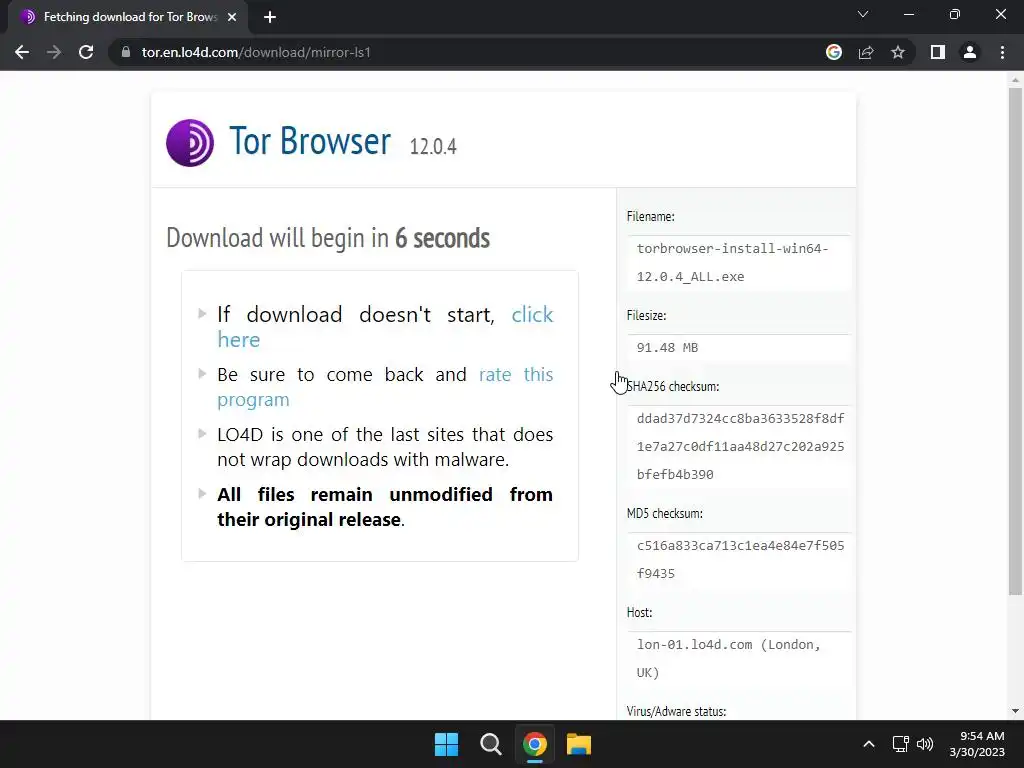Close the Fetching download tab

pyautogui.click(x=232, y=17)
